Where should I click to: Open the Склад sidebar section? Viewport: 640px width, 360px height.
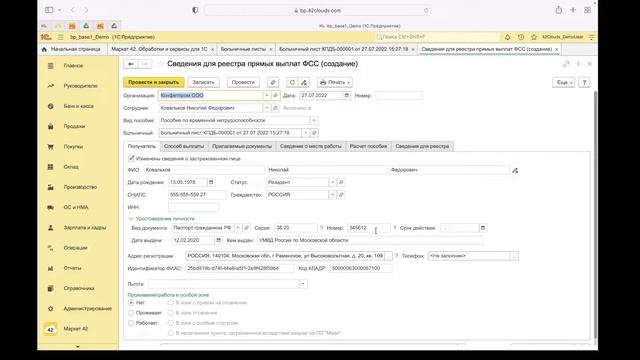point(71,167)
